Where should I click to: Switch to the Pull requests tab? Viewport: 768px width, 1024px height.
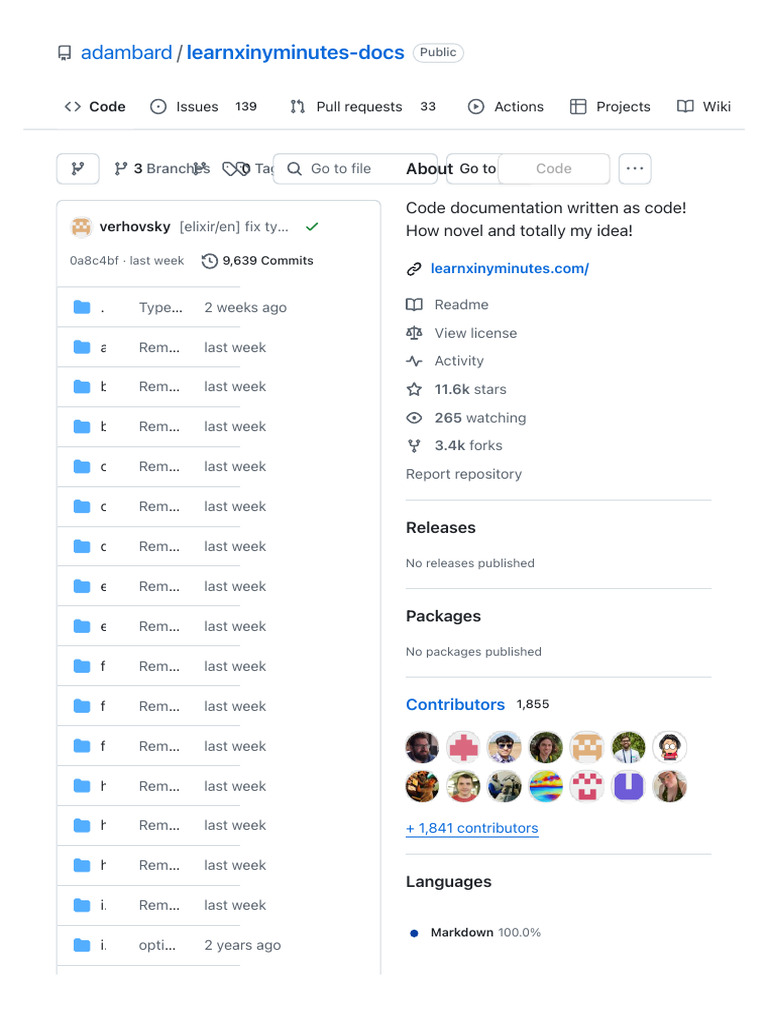point(361,107)
